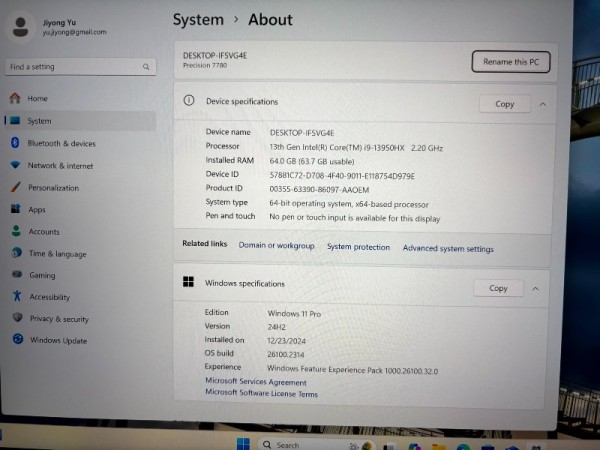
Task: Click the Personalization paintbrush icon
Action: (16, 187)
